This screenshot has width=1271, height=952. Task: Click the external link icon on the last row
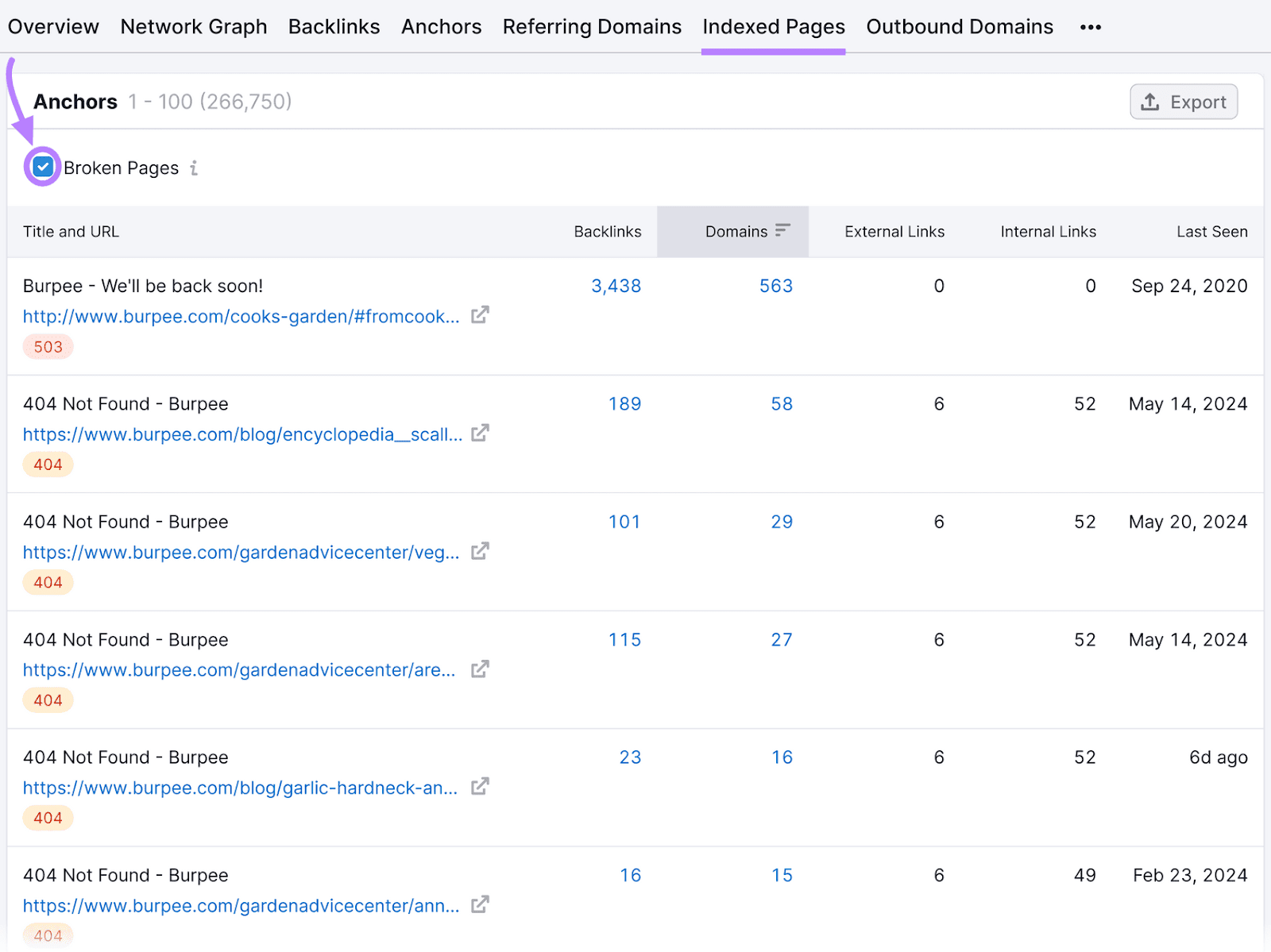[x=480, y=904]
